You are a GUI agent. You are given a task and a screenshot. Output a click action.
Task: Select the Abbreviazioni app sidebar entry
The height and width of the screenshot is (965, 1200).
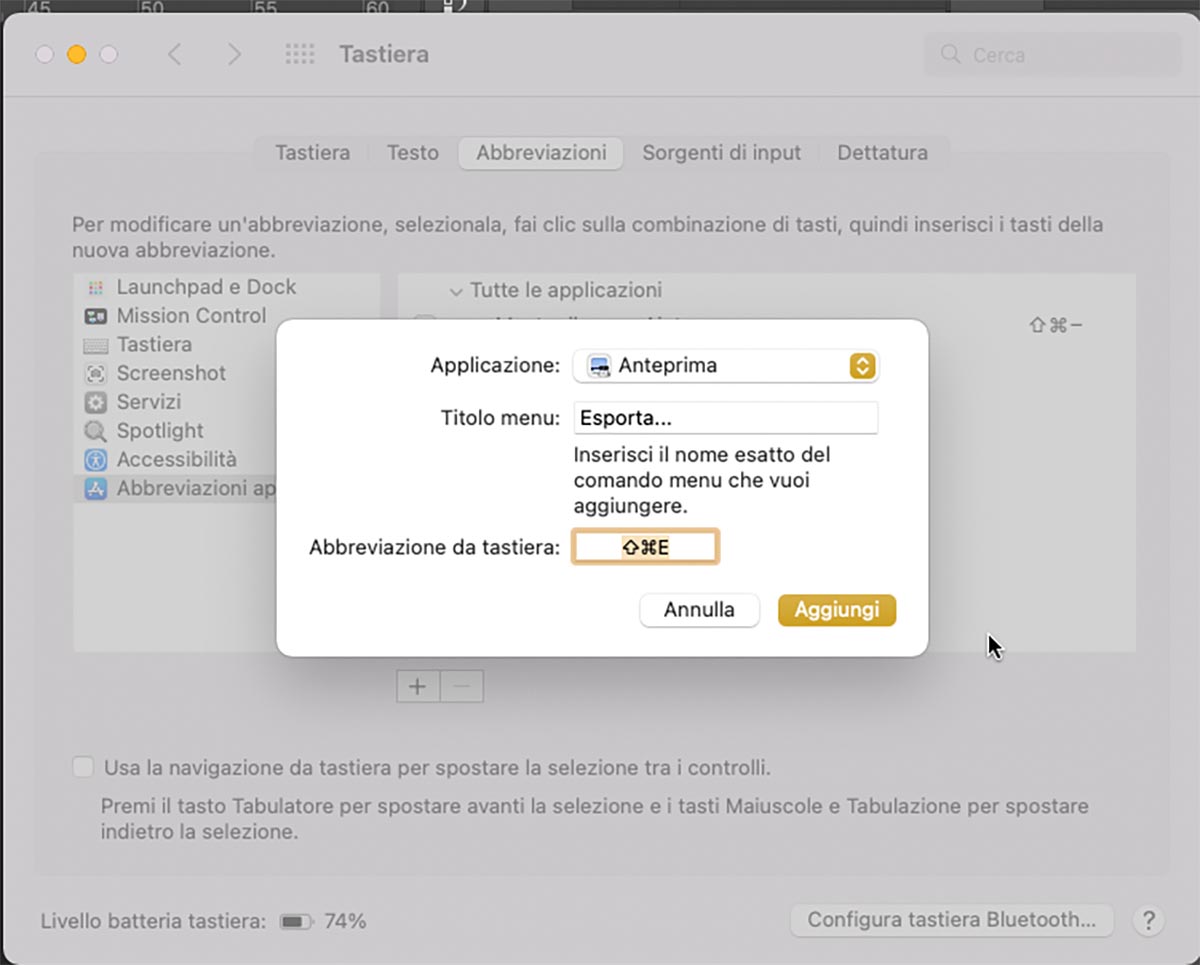(x=190, y=488)
